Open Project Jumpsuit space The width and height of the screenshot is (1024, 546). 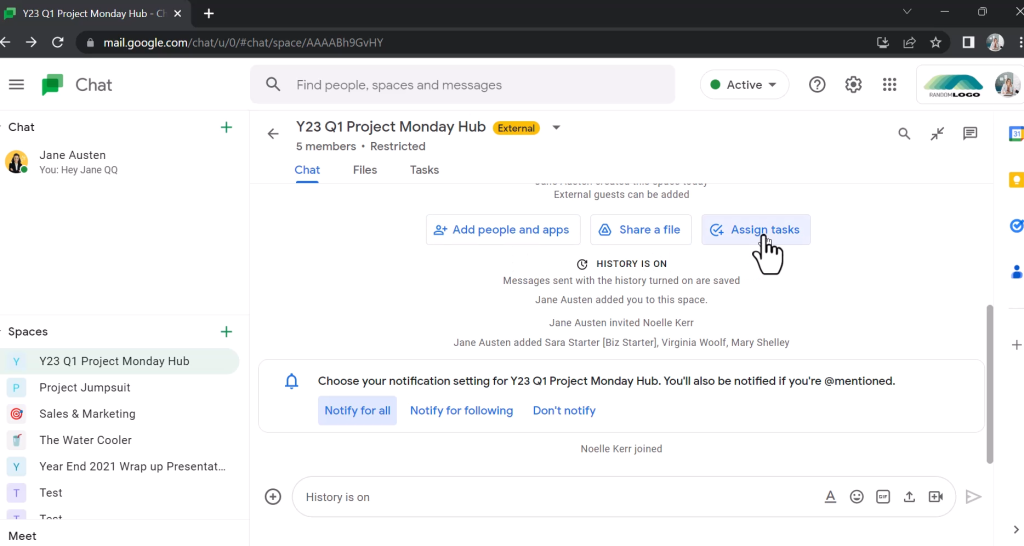[120, 388]
